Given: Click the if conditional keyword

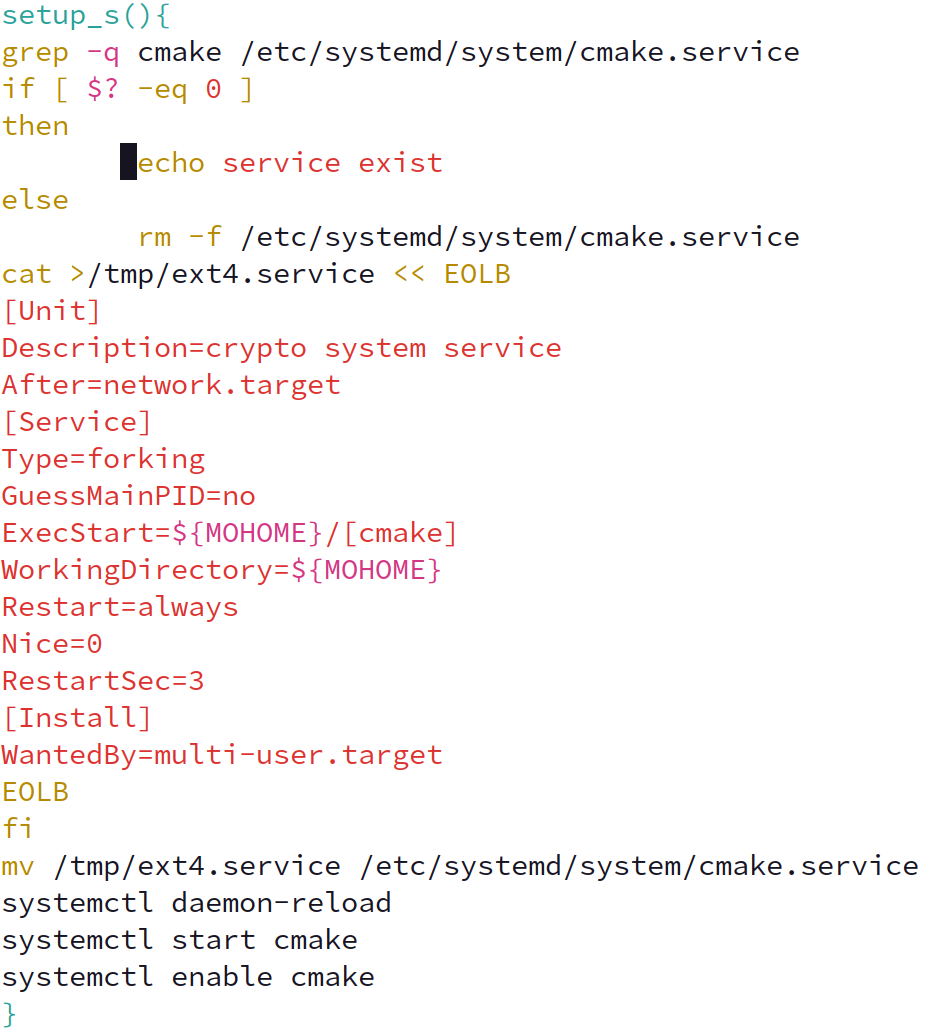Looking at the screenshot, I should [16, 88].
